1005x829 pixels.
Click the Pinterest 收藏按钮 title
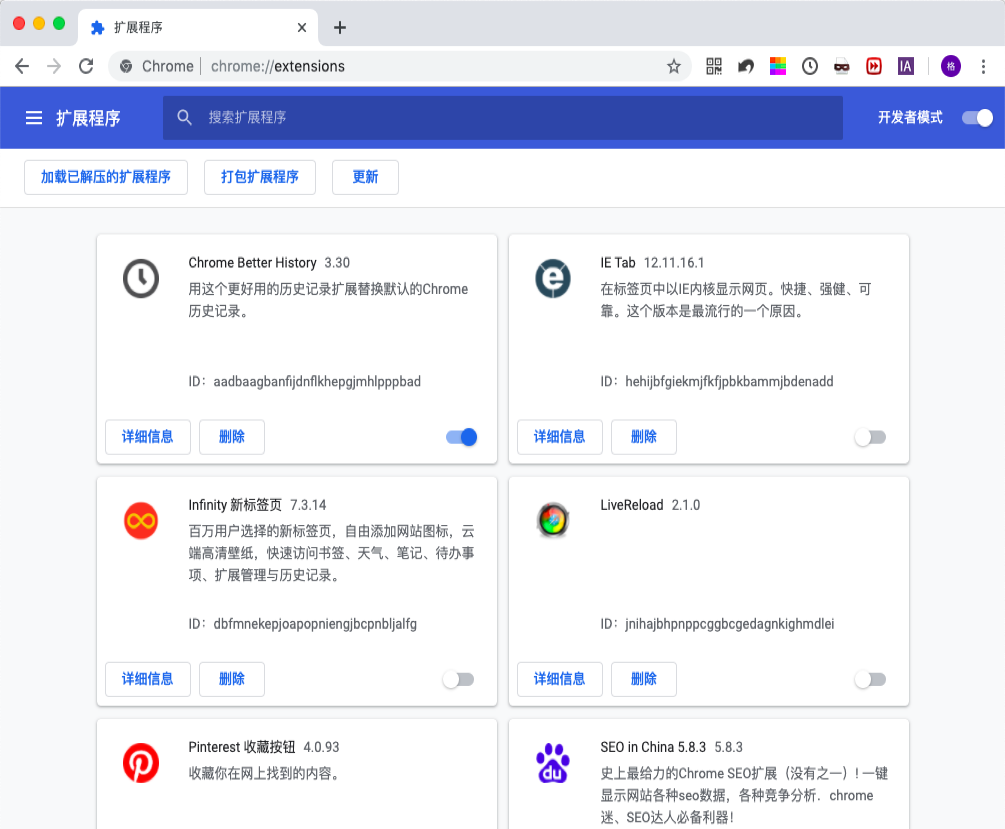[242, 748]
